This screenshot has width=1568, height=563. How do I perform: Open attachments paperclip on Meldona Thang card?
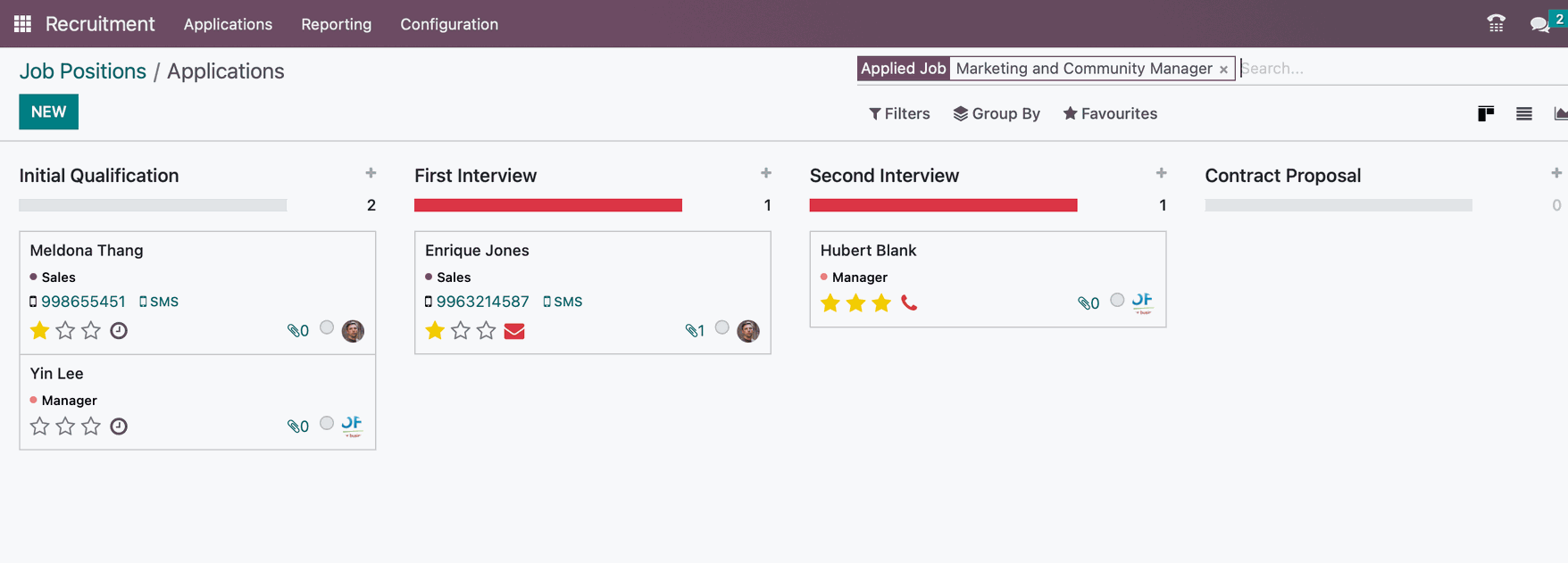(x=298, y=331)
